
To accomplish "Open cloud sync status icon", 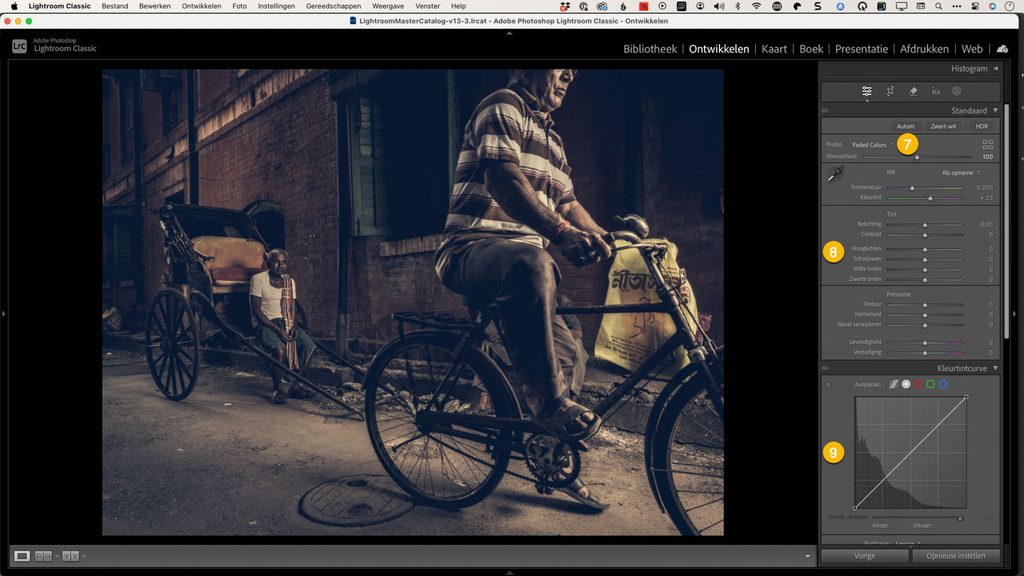I will click(1002, 49).
